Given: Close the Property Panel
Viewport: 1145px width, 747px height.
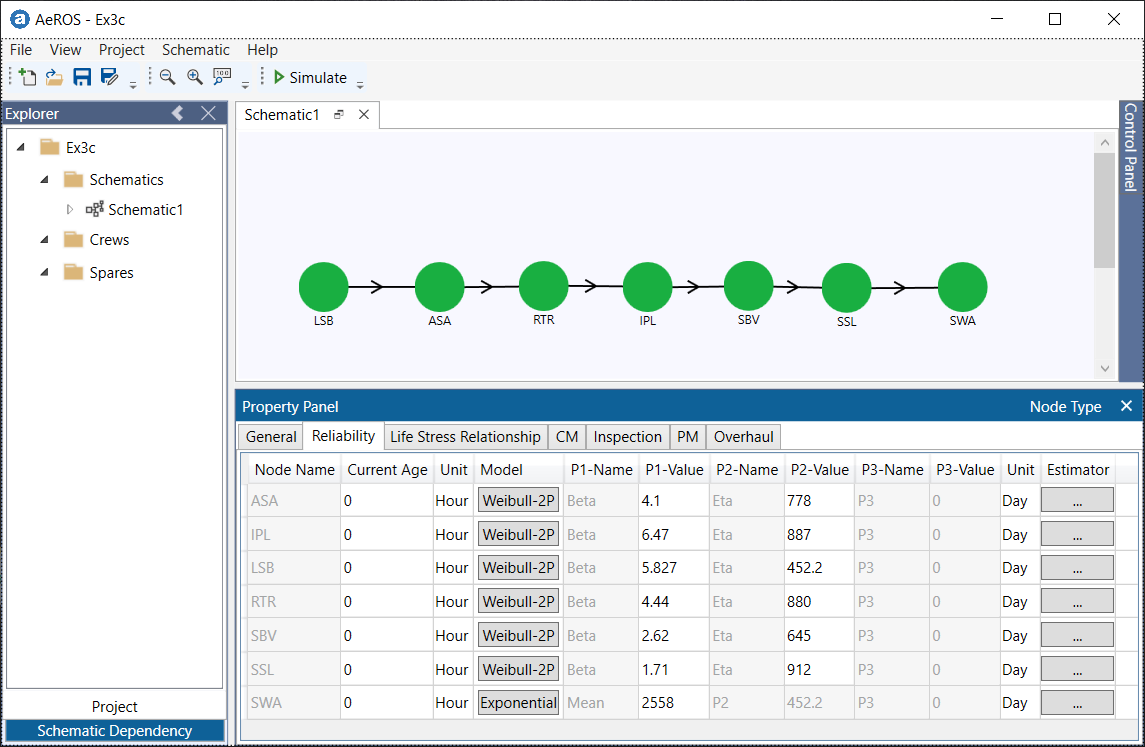Looking at the screenshot, I should [1126, 406].
